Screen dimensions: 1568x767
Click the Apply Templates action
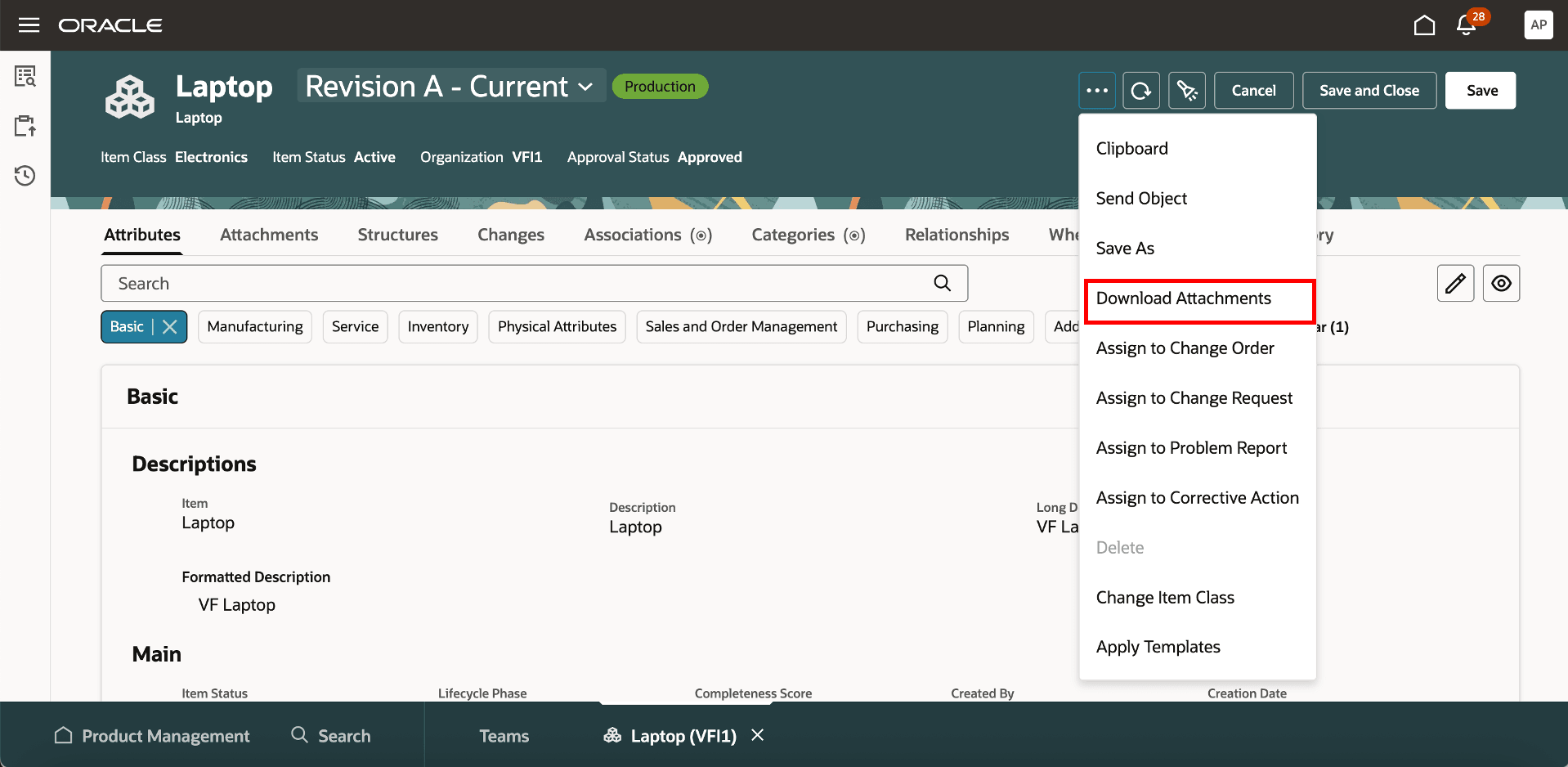[1158, 646]
